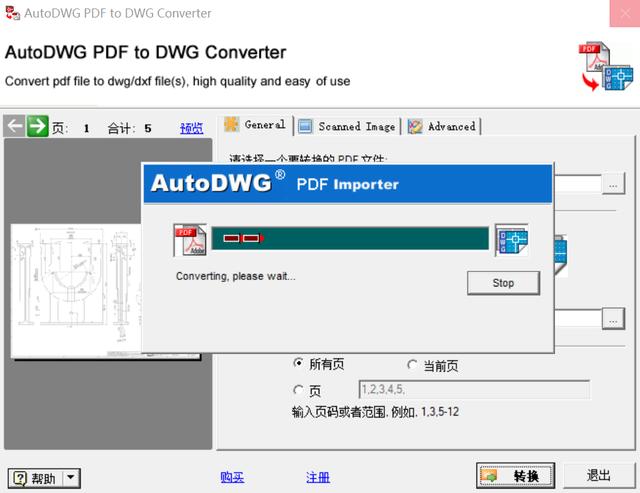Click the Converting, please wait status text
Viewport: 640px width, 493px height.
(236, 276)
